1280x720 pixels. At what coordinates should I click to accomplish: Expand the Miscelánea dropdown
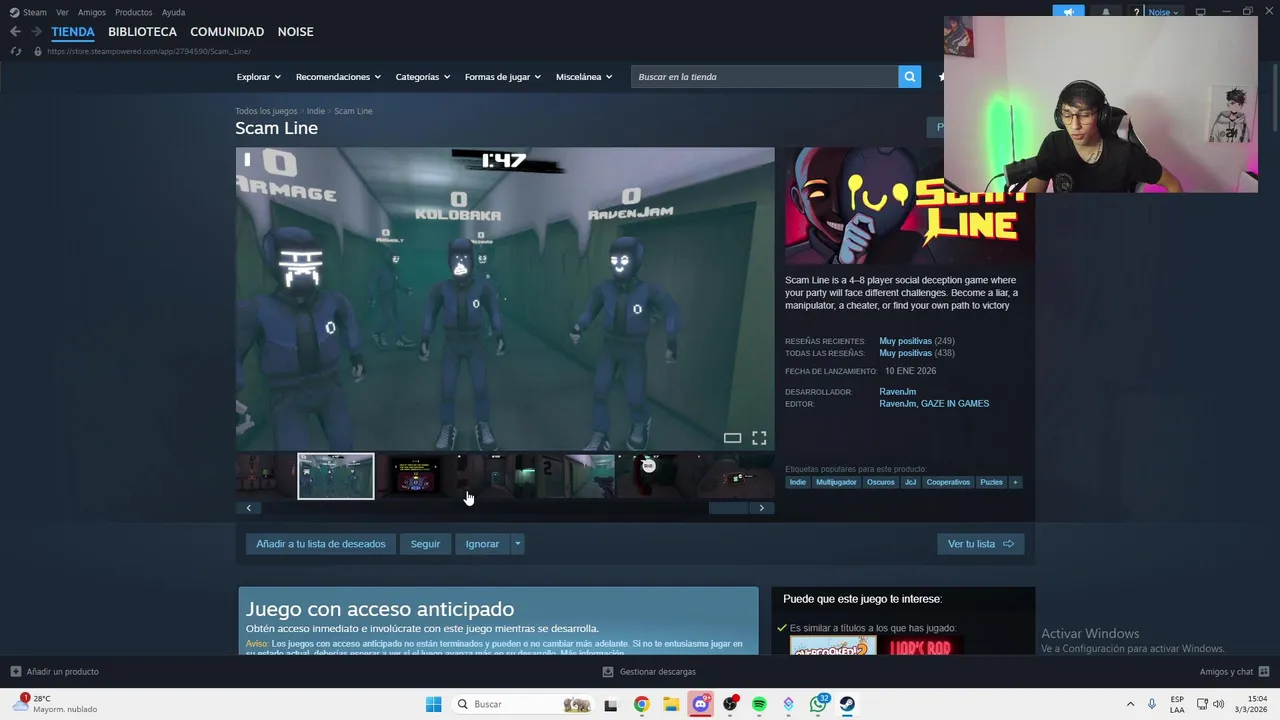point(584,77)
